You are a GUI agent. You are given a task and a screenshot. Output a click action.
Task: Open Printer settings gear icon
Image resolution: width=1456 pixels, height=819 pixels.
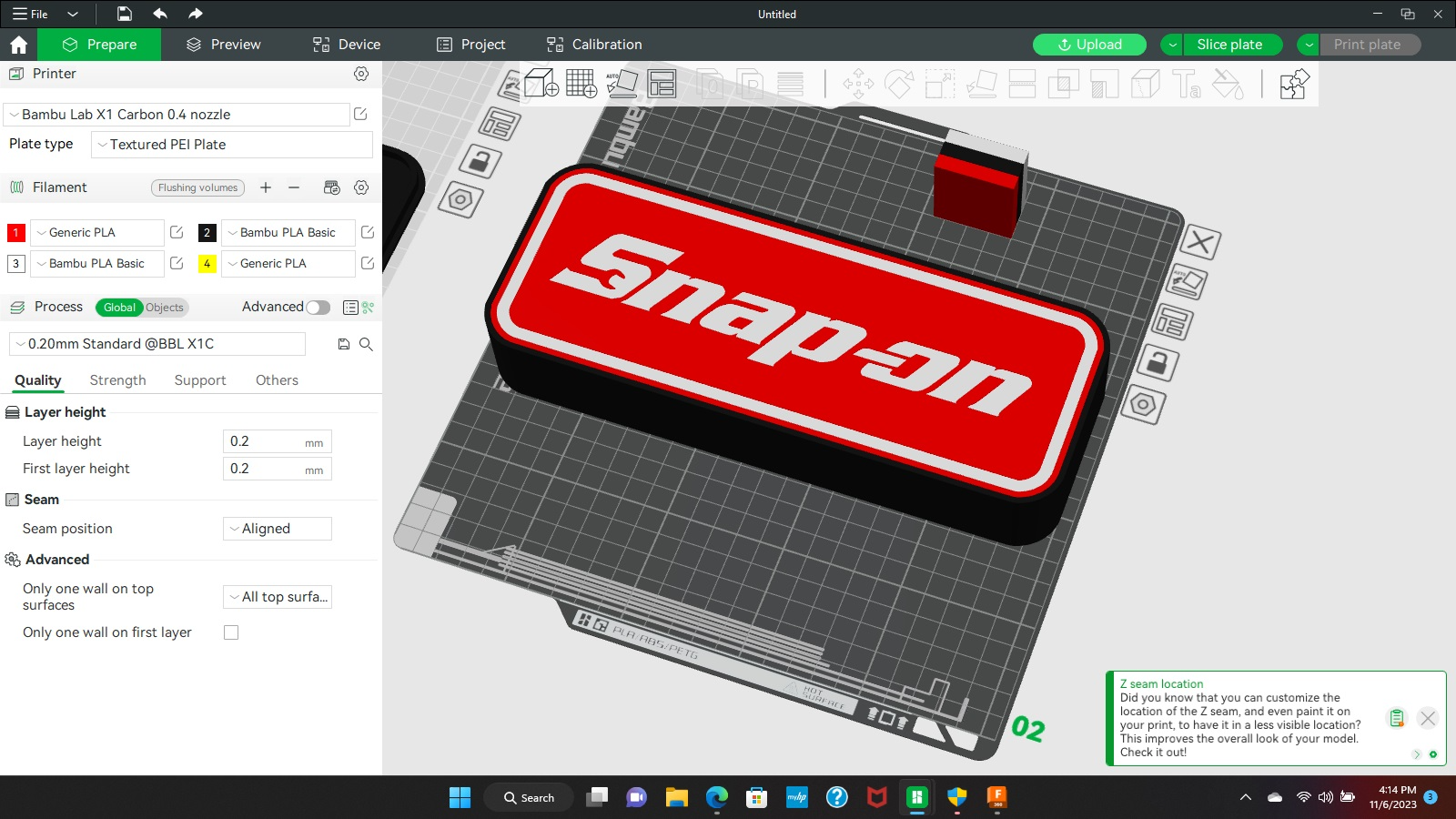(361, 74)
